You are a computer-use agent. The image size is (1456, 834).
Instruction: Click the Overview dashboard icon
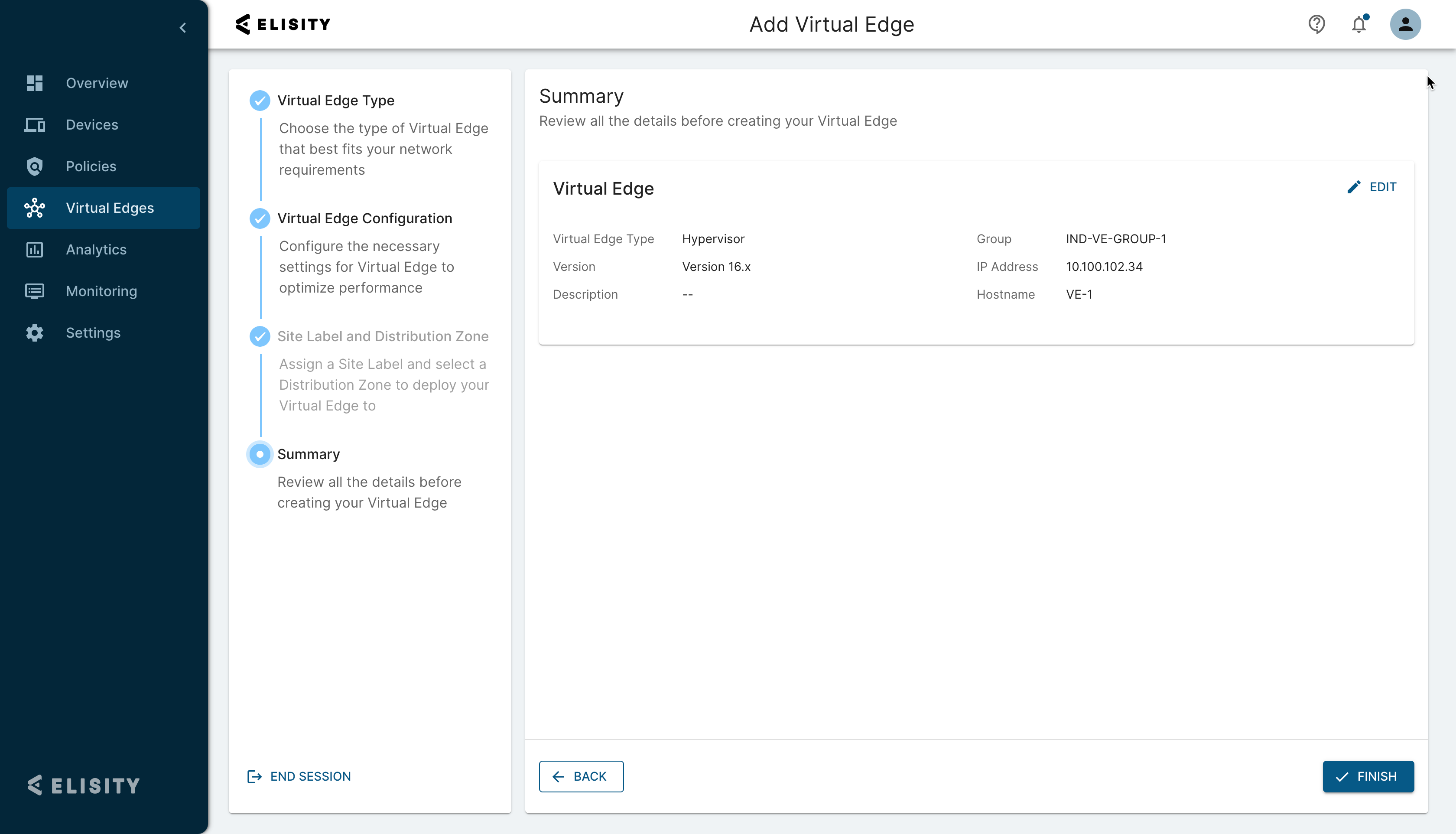[34, 83]
